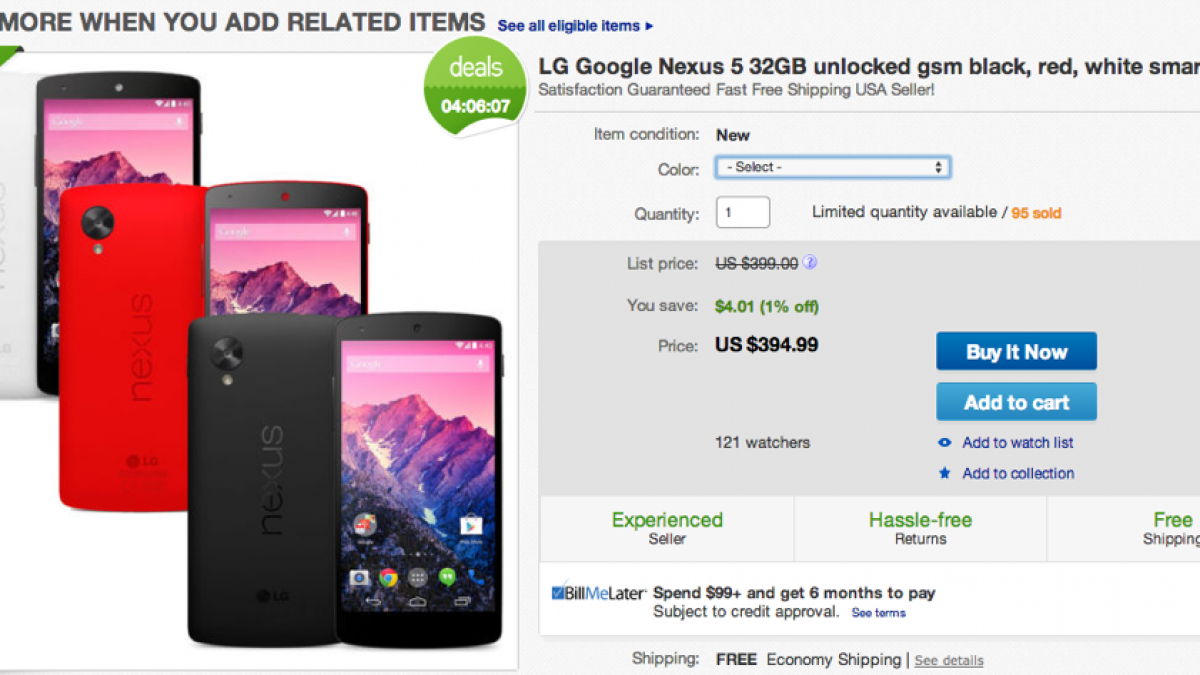Click See details shipping link
1200x675 pixels.
point(948,661)
